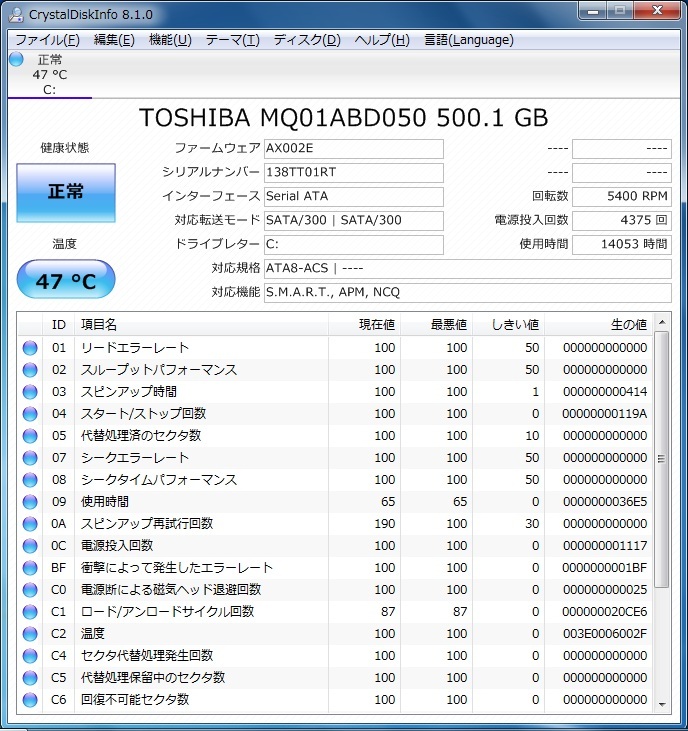Click the CrystalDiskInfo title bar icon
Viewport: 688px width, 731px height.
pos(16,15)
